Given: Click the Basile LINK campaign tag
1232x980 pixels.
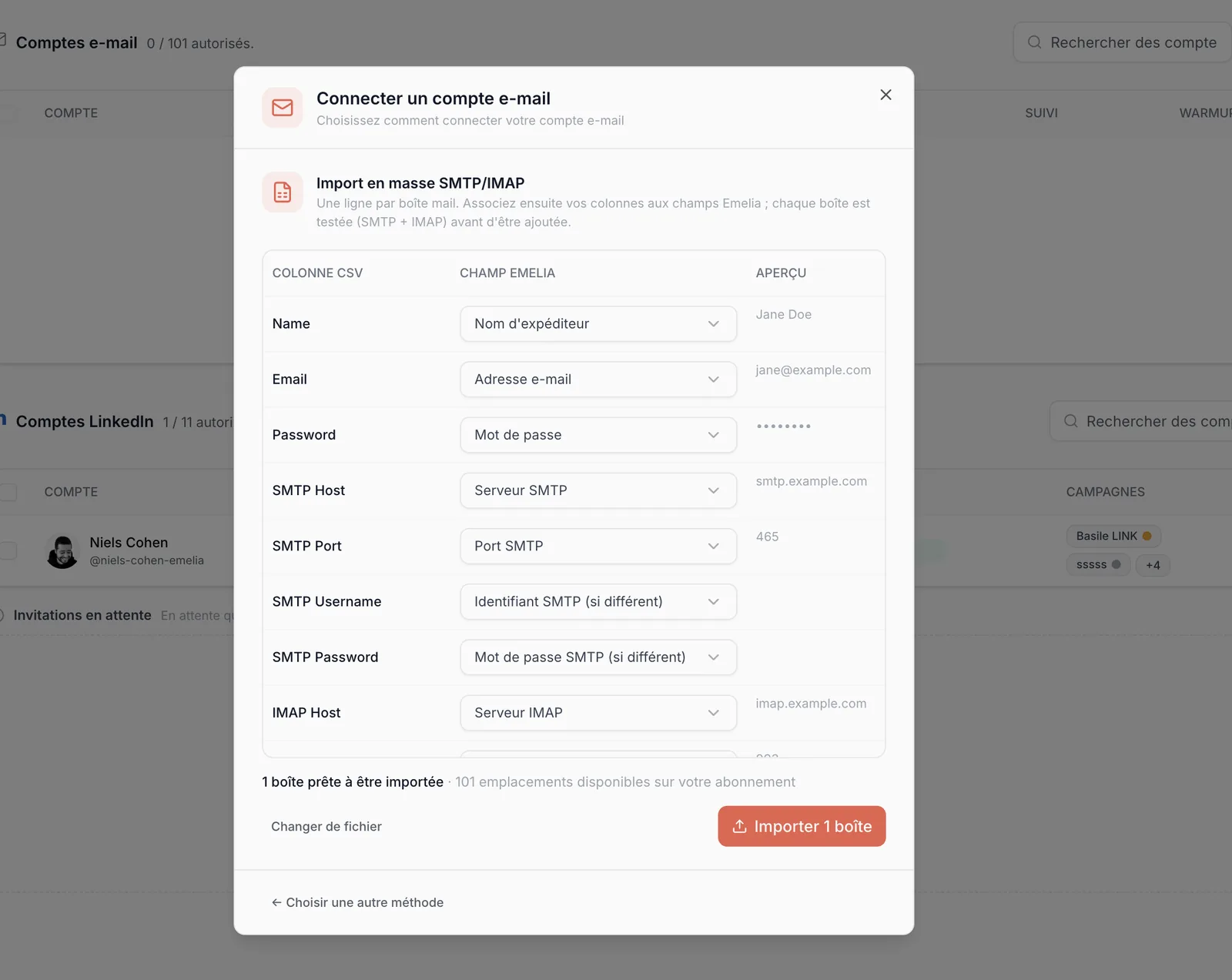Looking at the screenshot, I should [1113, 536].
